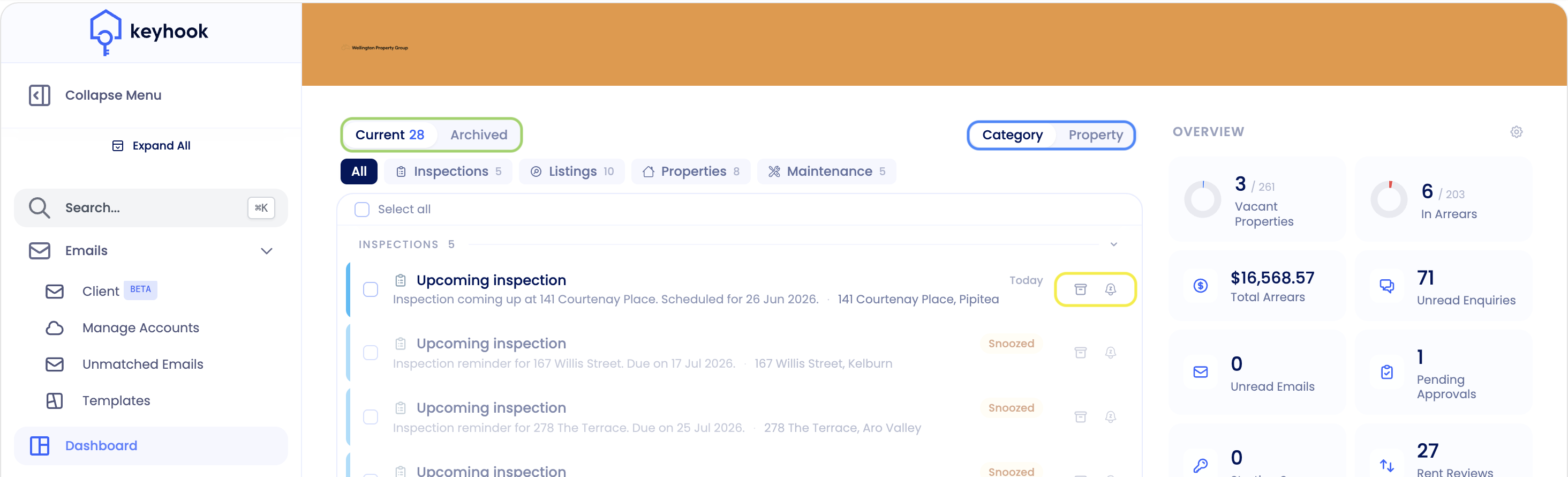Check the 167 Willis Street inspection checkbox
This screenshot has width=1568, height=477.
click(x=371, y=353)
